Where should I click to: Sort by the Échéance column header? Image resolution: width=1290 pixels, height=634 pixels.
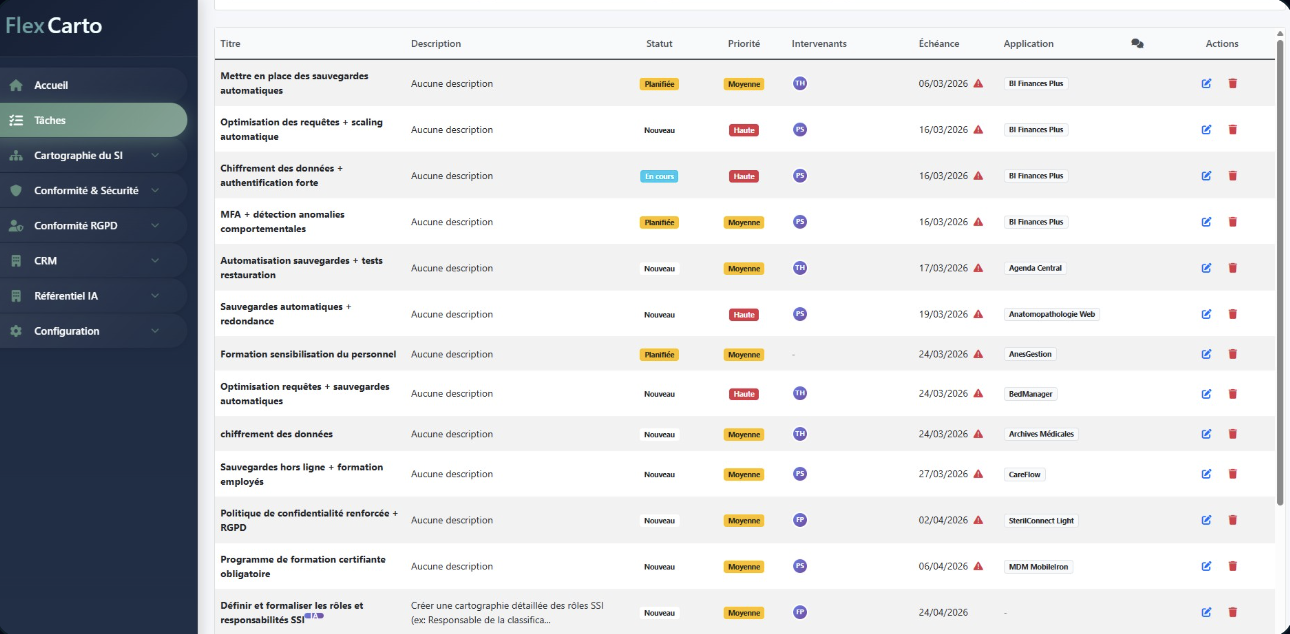[x=938, y=44]
